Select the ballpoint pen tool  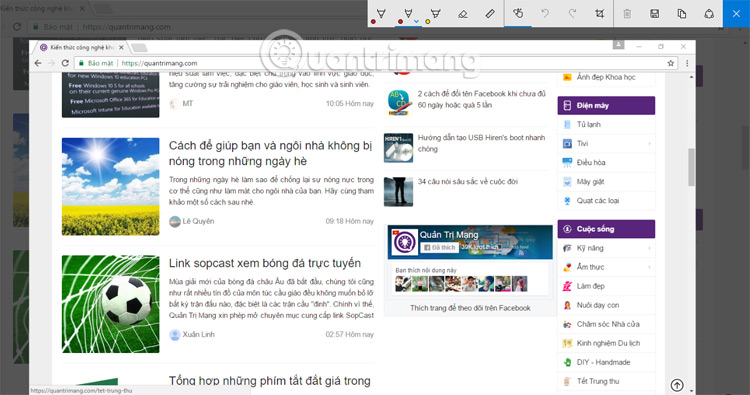tap(381, 13)
